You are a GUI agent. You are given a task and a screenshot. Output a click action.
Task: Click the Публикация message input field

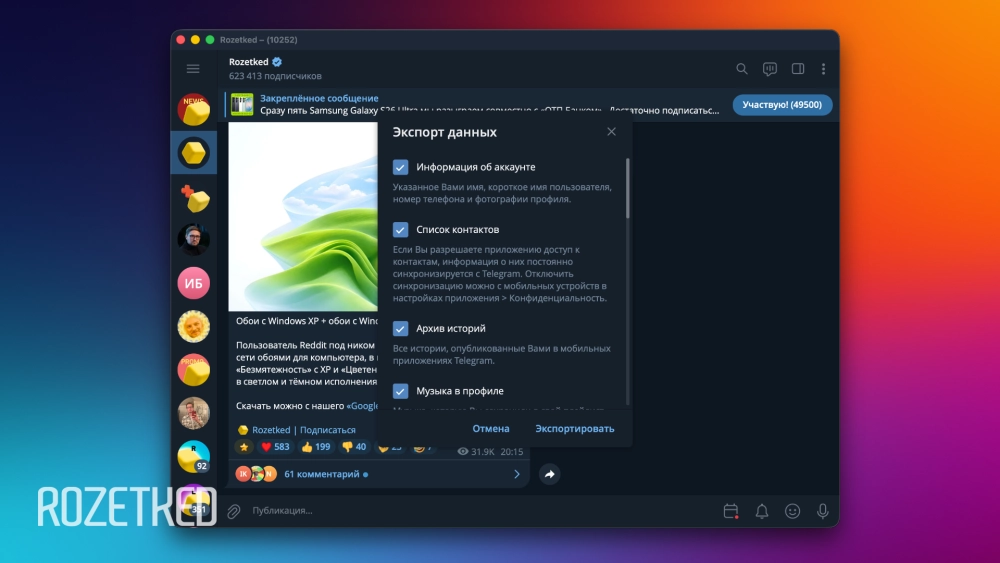480,511
